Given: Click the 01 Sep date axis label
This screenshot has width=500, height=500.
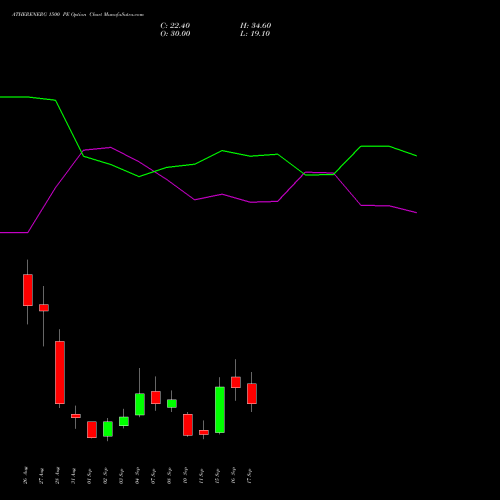Looking at the screenshot, I should coord(90,475).
